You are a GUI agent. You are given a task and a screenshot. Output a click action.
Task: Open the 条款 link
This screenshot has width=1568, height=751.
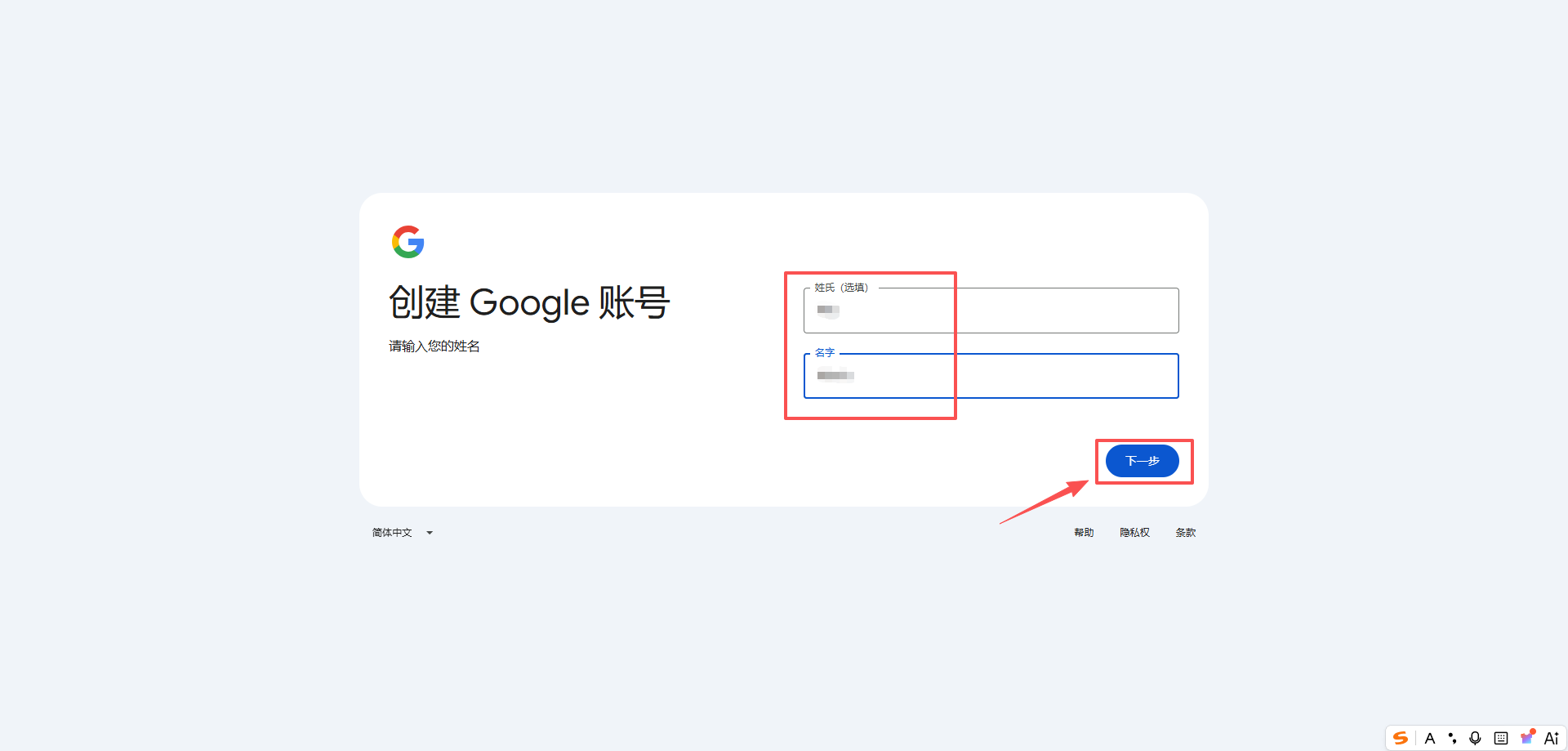(x=1185, y=533)
